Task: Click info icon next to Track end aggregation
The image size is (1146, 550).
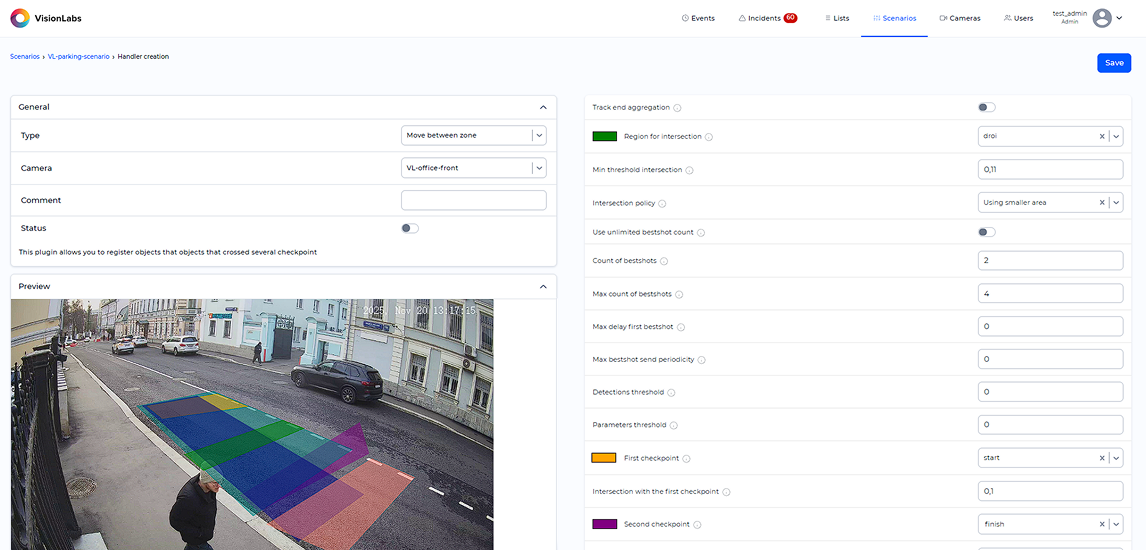Action: pos(678,108)
